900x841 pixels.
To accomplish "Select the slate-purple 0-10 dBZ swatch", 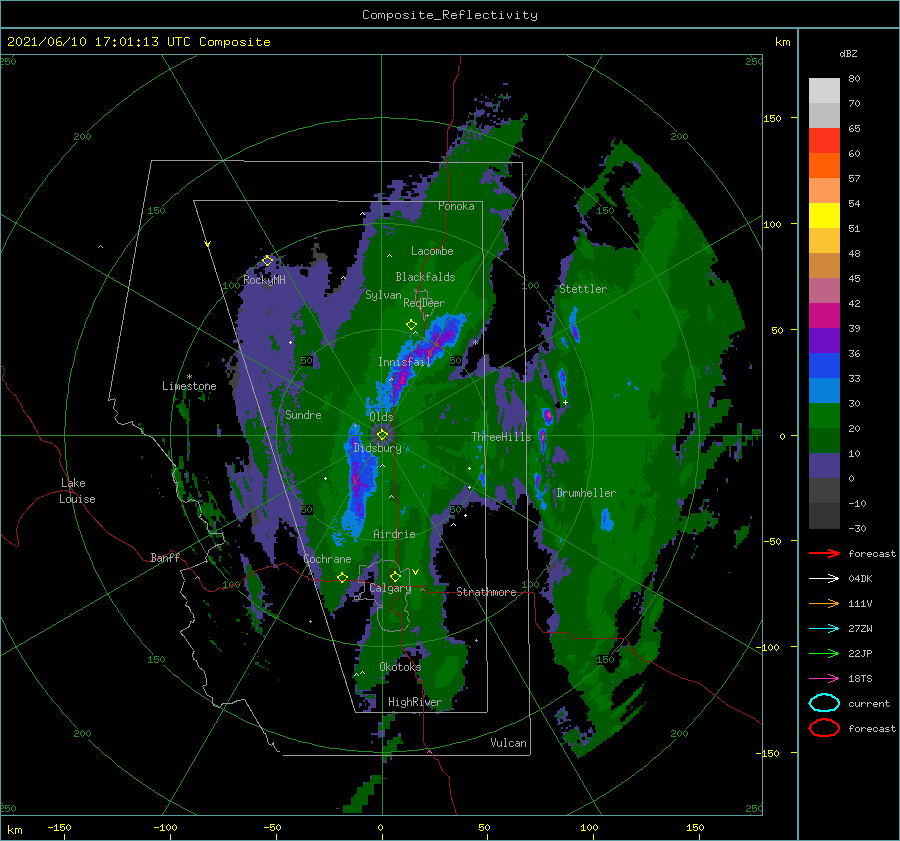I will click(824, 466).
